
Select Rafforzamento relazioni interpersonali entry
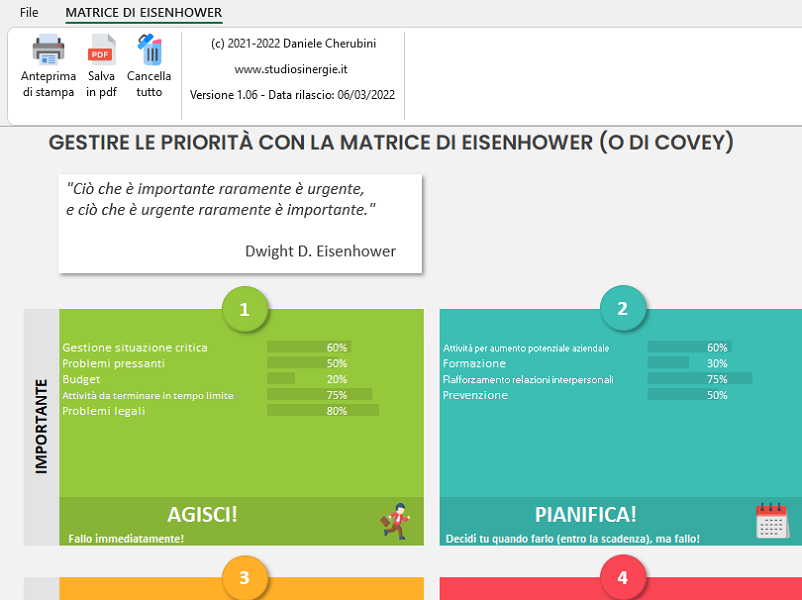[x=528, y=380]
